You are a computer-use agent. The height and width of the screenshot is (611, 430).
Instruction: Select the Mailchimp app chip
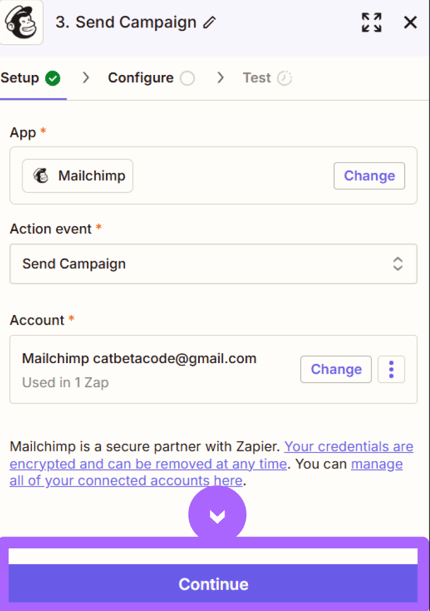point(78,176)
